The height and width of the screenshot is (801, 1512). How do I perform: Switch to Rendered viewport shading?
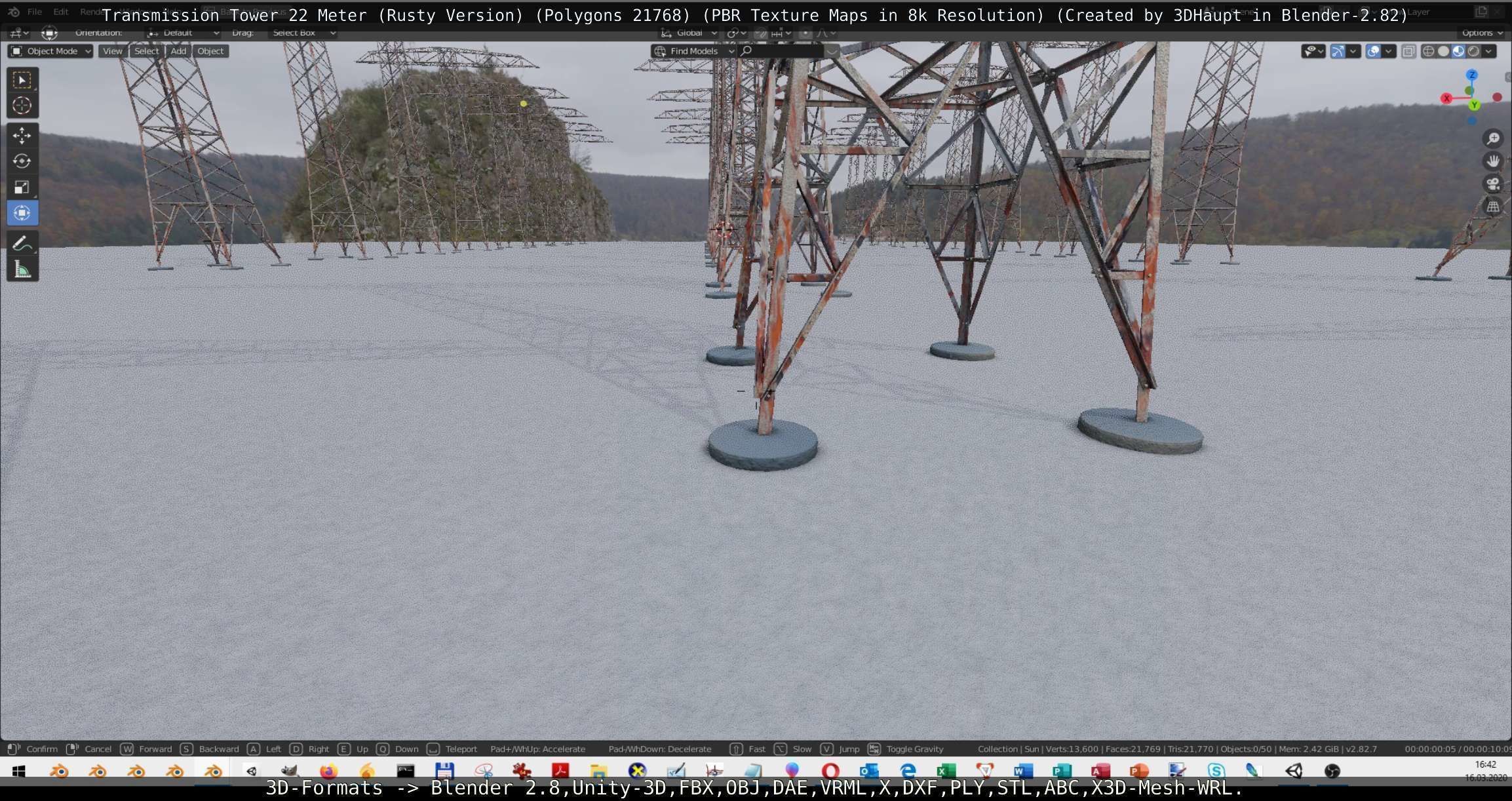[1474, 51]
